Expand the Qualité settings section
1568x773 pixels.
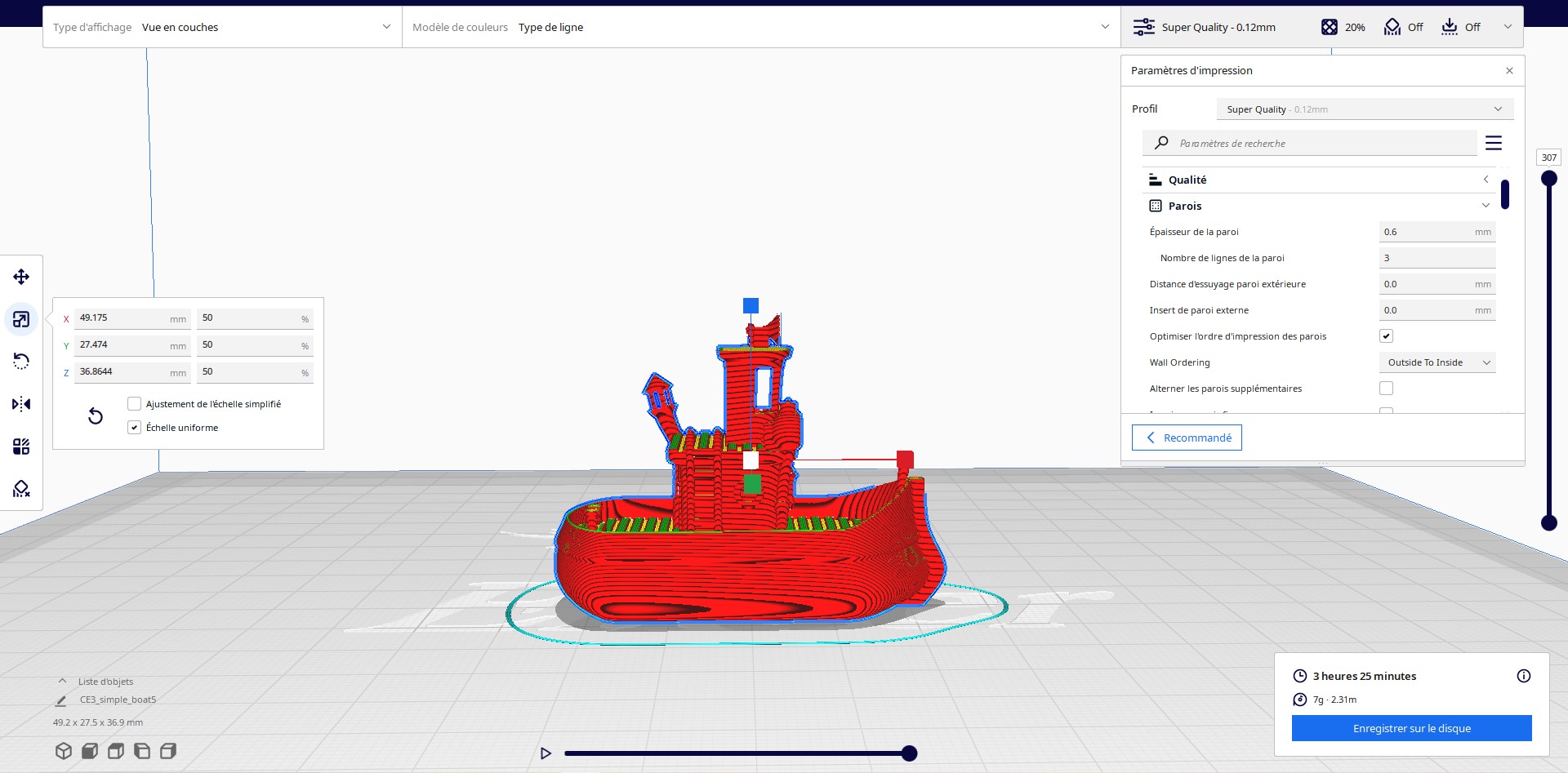[x=1486, y=180]
